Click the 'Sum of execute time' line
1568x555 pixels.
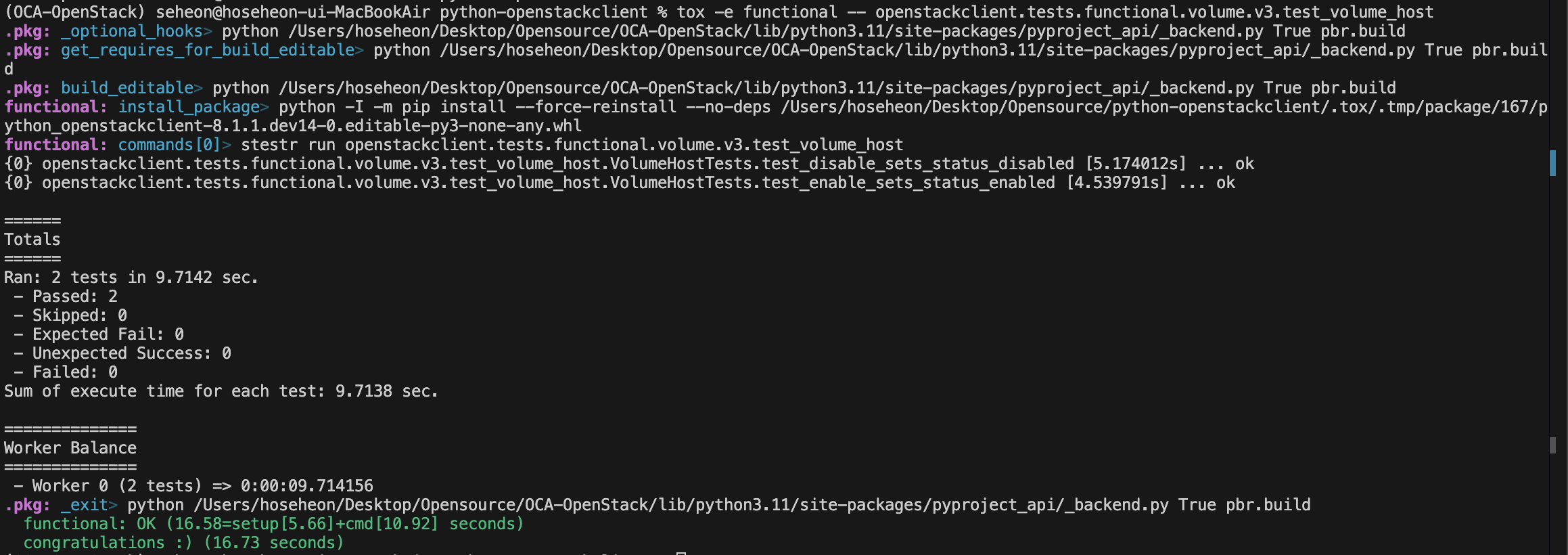[x=221, y=391]
